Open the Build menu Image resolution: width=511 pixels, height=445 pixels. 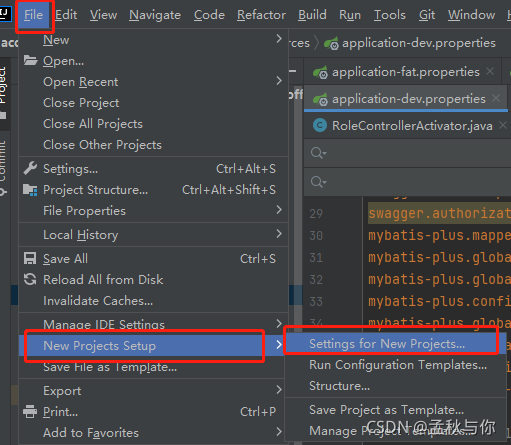pyautogui.click(x=312, y=15)
